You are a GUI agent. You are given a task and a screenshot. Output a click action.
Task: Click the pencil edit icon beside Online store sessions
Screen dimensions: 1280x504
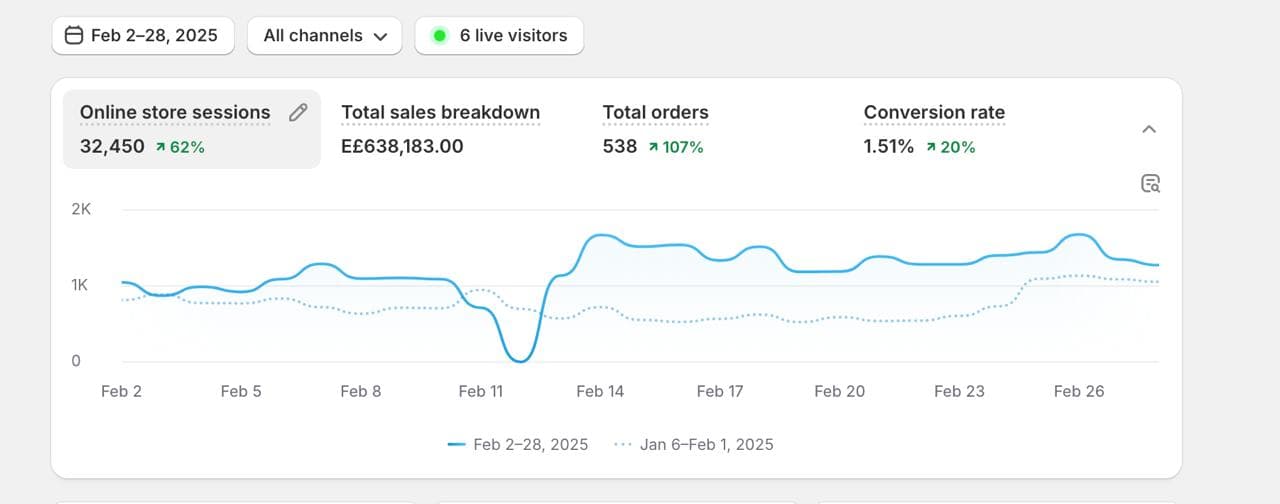click(298, 113)
